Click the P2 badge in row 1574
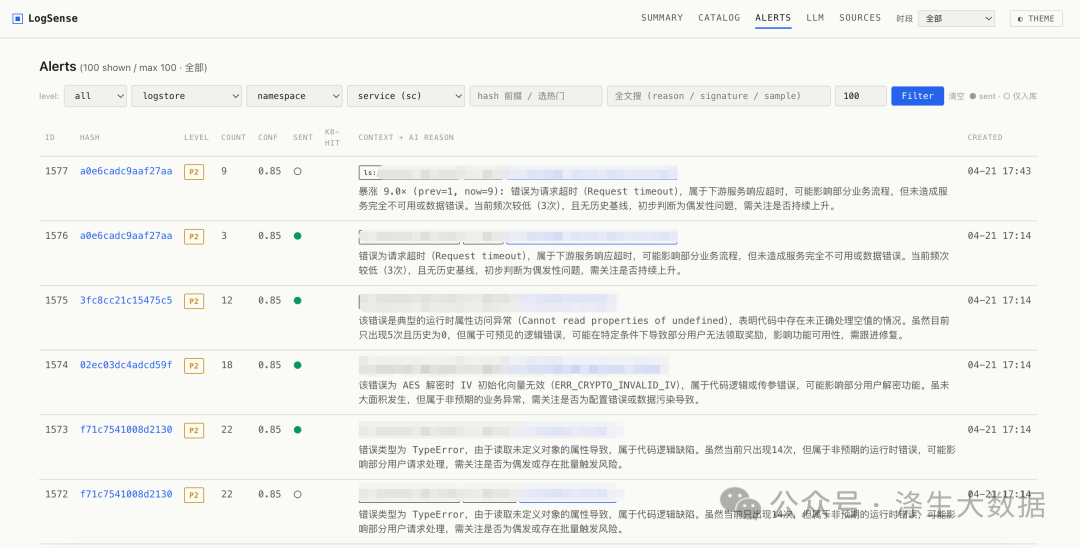Image resolution: width=1080 pixels, height=548 pixels. pyautogui.click(x=194, y=366)
